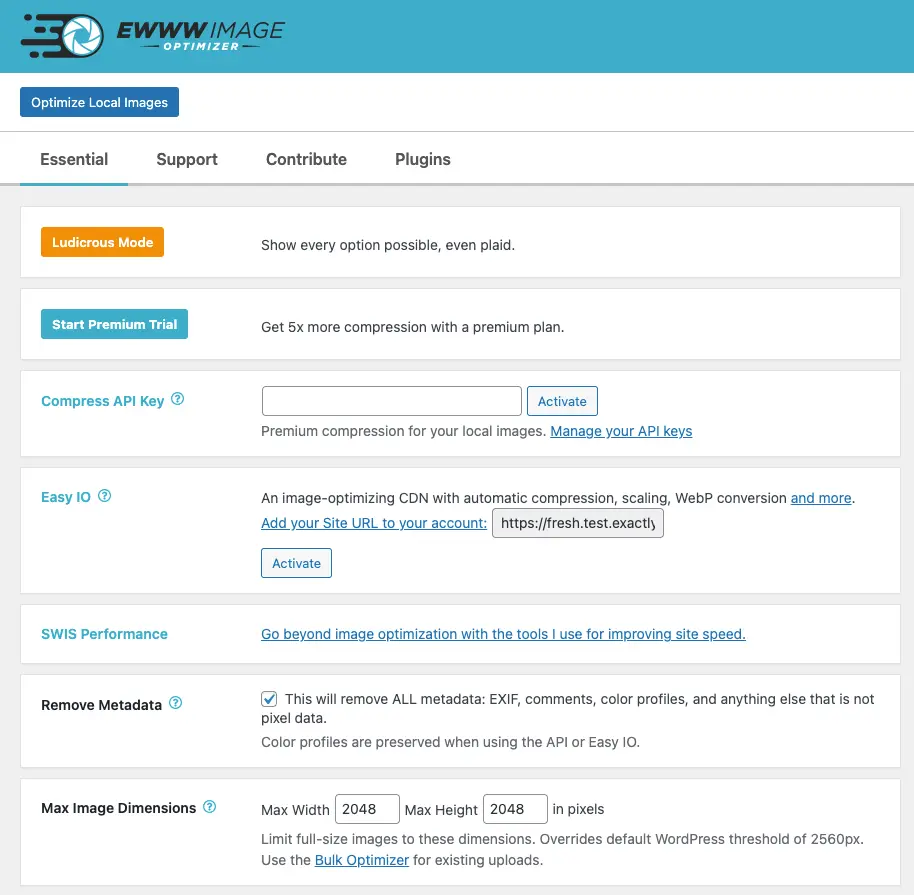Click the SWIS Performance label
Image resolution: width=914 pixels, height=895 pixels.
pyautogui.click(x=104, y=634)
